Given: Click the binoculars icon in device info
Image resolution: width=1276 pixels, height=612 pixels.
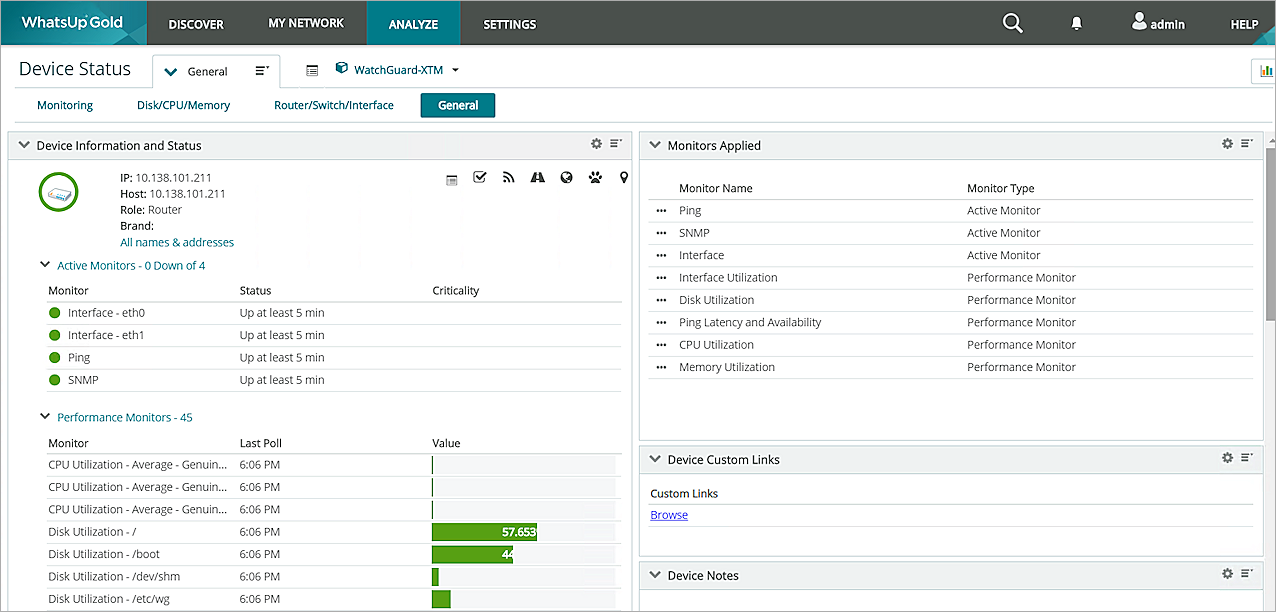Looking at the screenshot, I should coord(537,178).
